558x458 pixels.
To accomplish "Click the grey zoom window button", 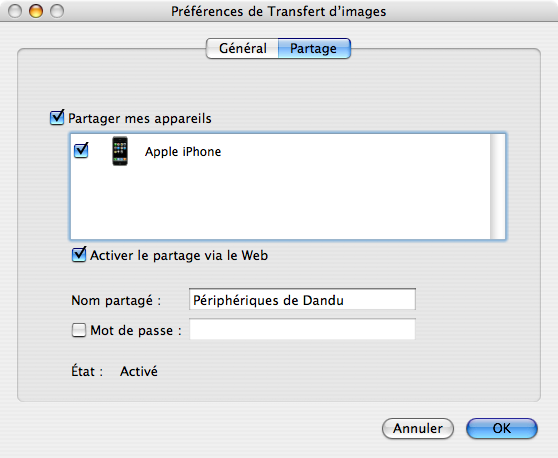I will point(57,11).
